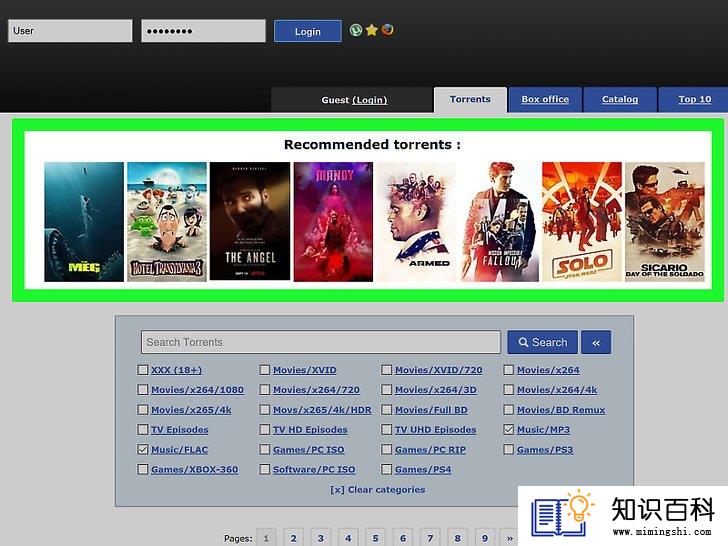This screenshot has width=728, height=546.
Task: Open The Angel poster thumbnail
Action: pyautogui.click(x=250, y=221)
